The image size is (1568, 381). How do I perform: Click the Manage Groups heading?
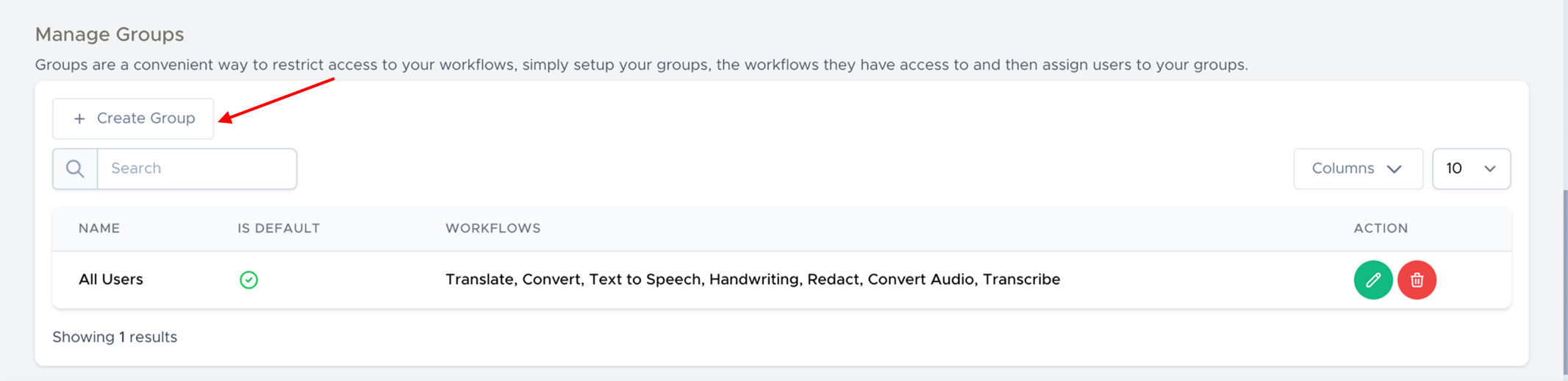click(110, 35)
